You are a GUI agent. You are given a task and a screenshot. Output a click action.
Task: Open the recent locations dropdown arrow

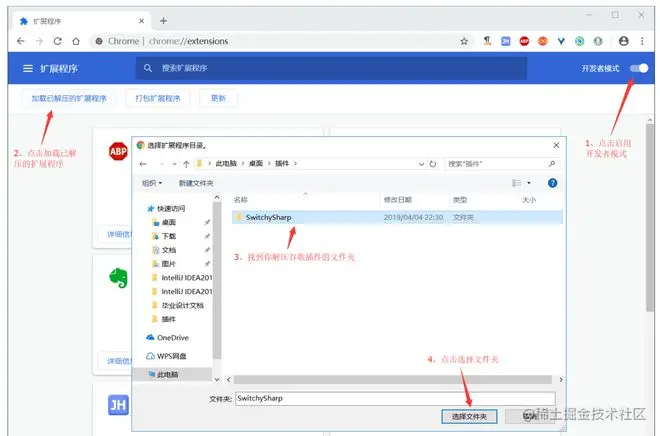click(174, 164)
